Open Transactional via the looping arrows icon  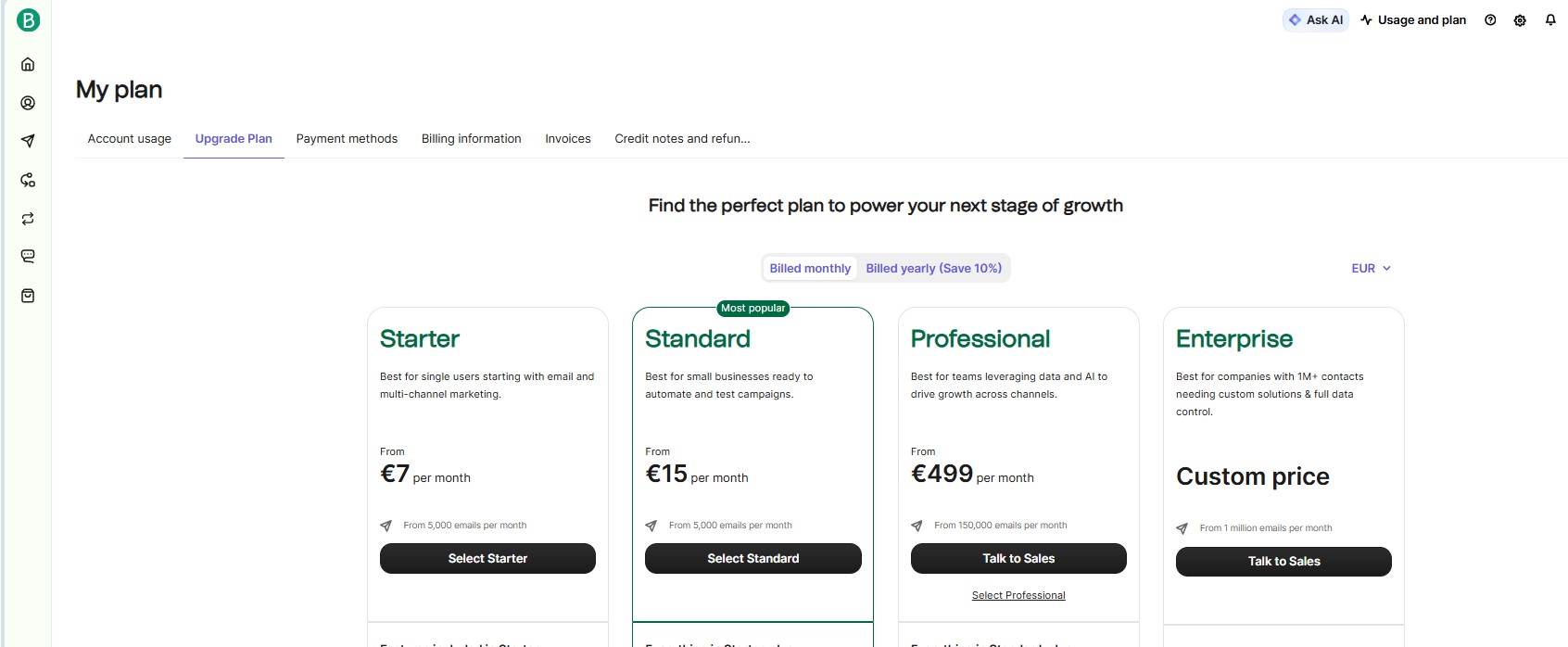point(28,219)
